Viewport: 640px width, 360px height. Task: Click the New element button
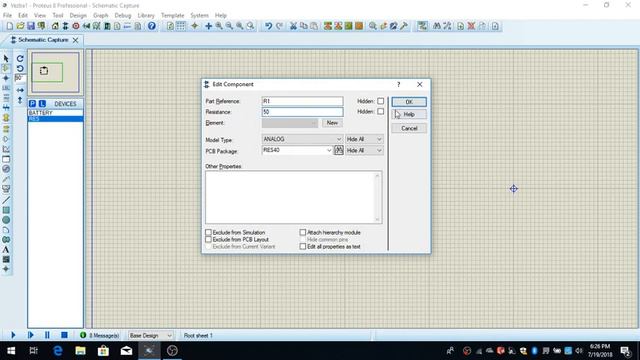(332, 123)
